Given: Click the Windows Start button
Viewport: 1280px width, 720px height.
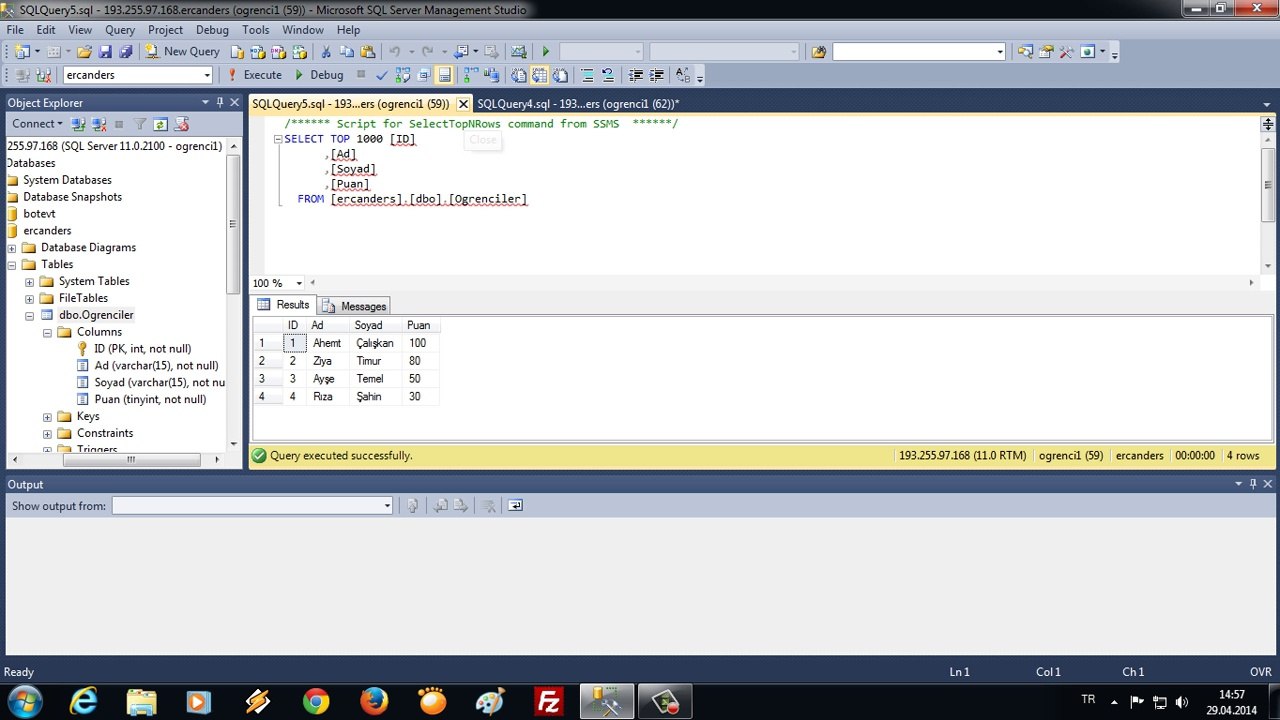Looking at the screenshot, I should (24, 701).
